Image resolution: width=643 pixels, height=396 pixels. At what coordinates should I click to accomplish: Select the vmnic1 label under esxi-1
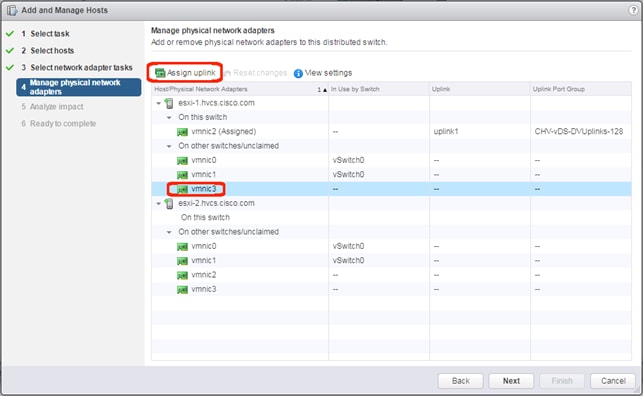coord(203,175)
